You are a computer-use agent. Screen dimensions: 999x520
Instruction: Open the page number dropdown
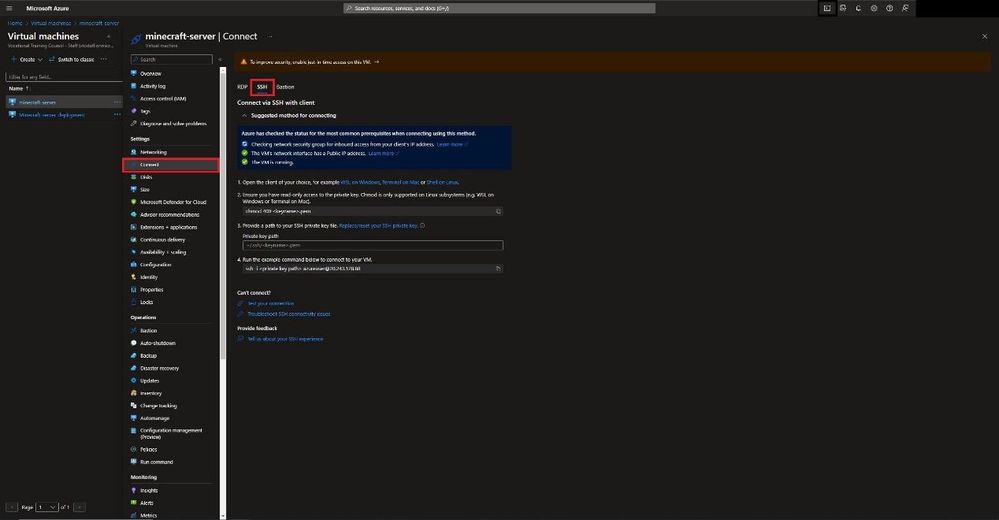47,507
